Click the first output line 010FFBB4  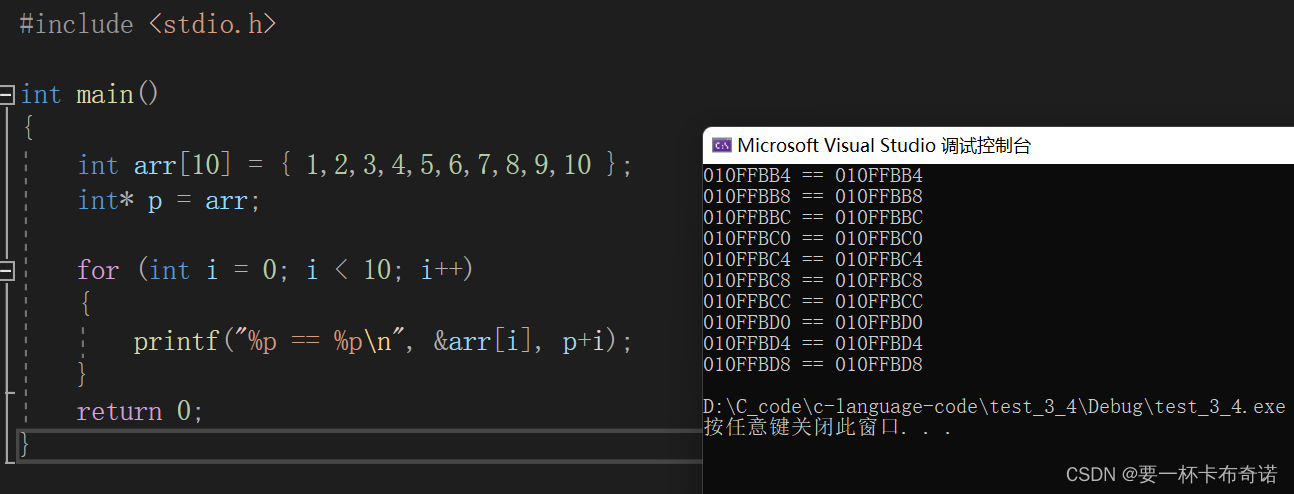[x=813, y=175]
